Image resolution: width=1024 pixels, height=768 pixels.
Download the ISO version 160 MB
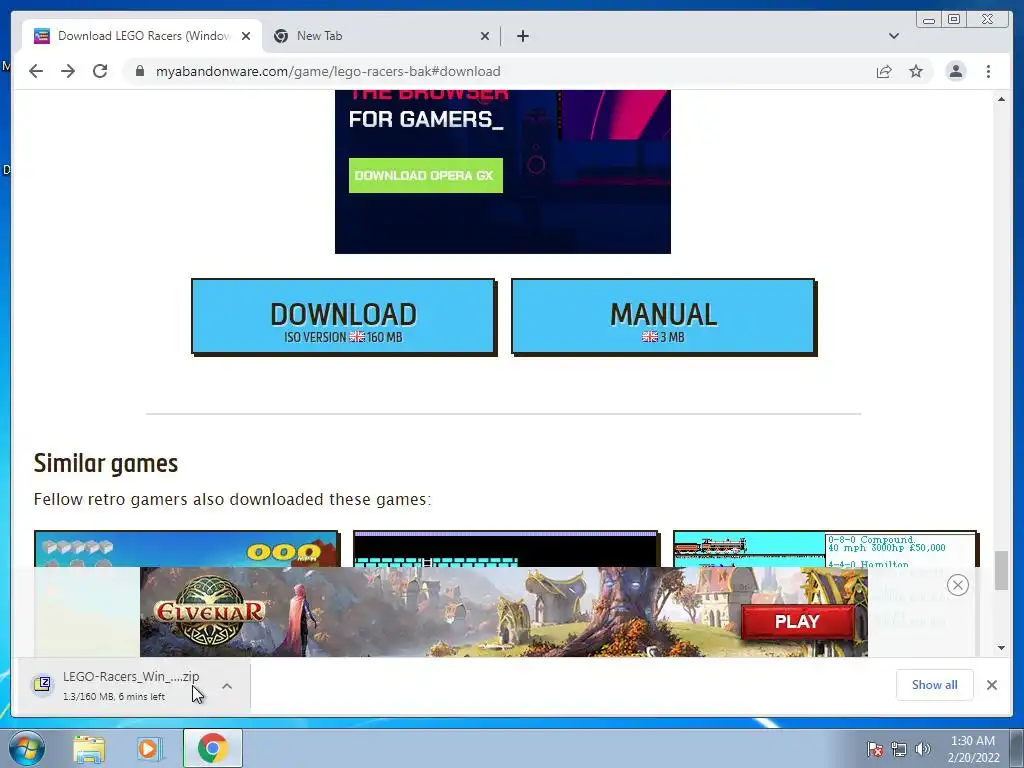pos(344,317)
